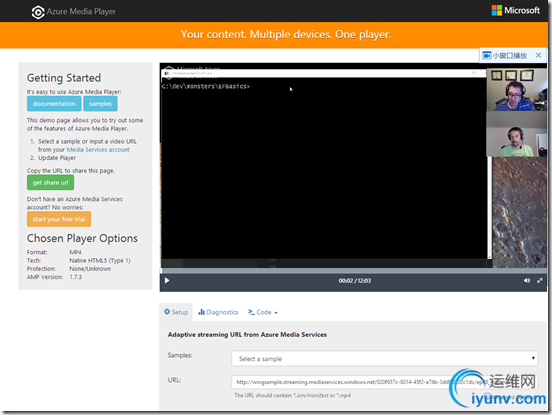Close the small-window playback popup
Image resolution: width=552 pixels, height=415 pixels.
click(x=539, y=55)
